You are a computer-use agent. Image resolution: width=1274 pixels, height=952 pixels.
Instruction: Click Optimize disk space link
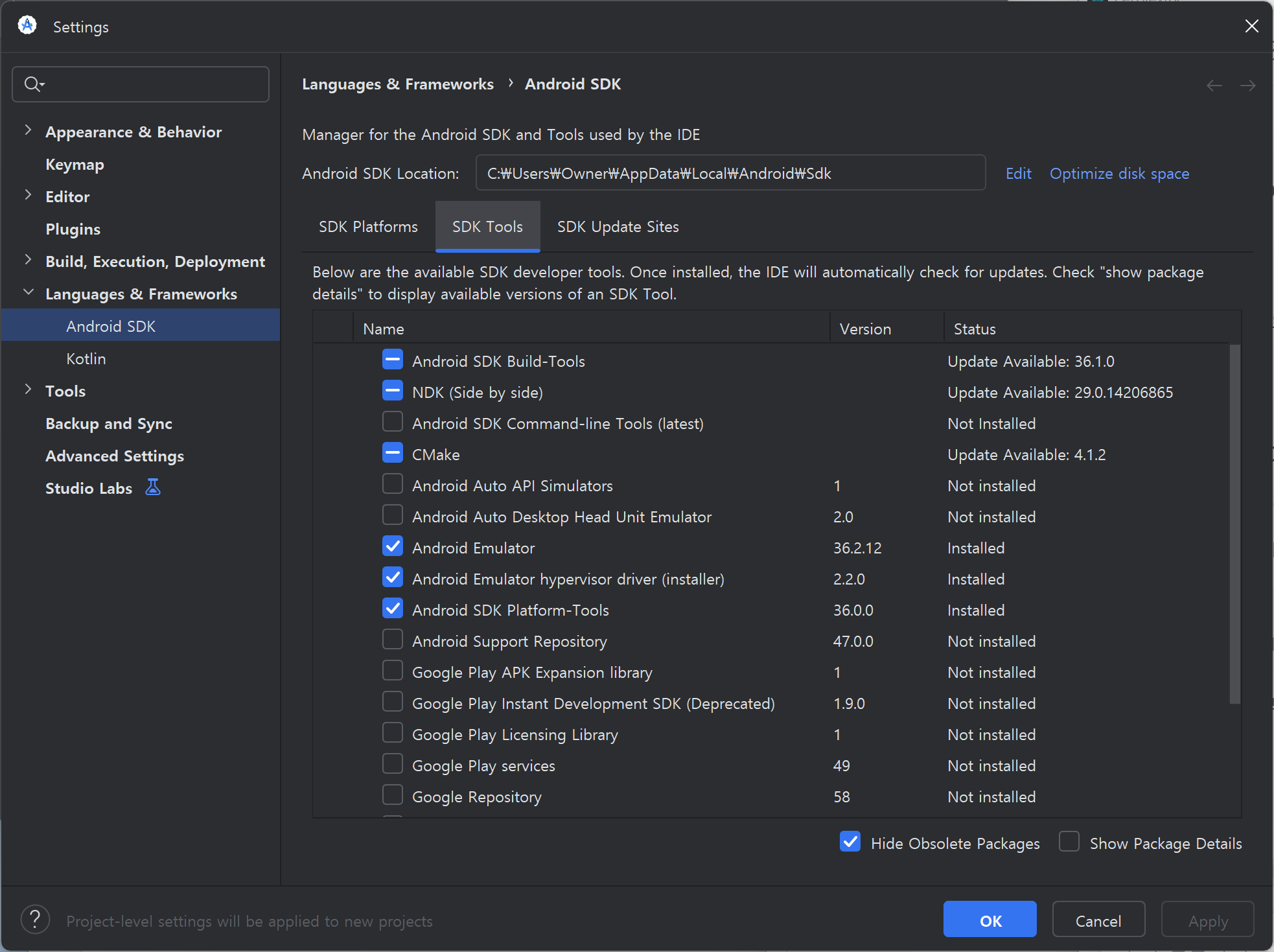click(x=1119, y=174)
